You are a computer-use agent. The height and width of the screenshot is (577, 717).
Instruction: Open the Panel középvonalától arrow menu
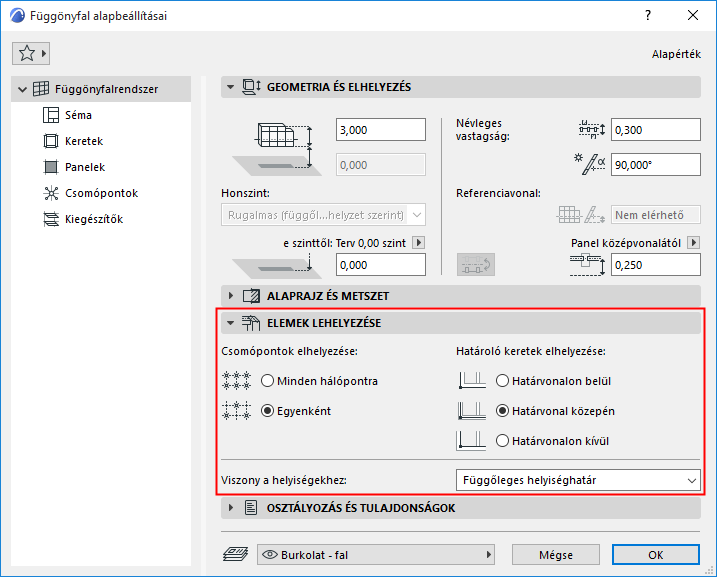[694, 242]
